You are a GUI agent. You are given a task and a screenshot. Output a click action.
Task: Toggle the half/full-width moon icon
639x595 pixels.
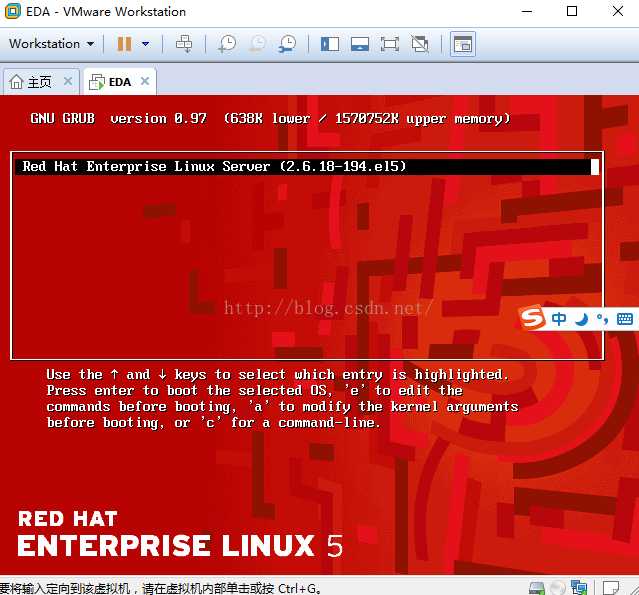click(581, 319)
